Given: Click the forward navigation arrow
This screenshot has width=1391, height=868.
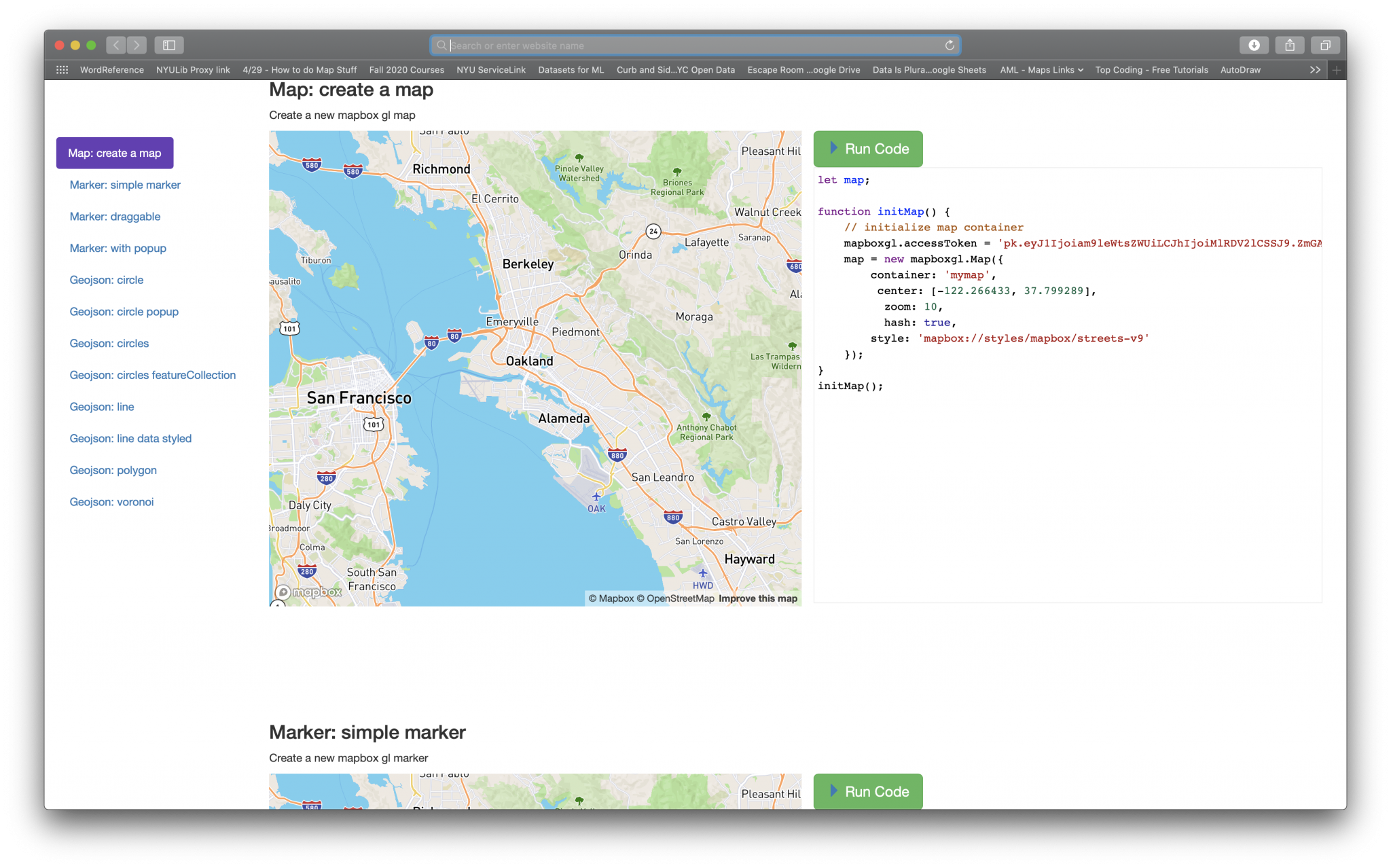Looking at the screenshot, I should (137, 45).
